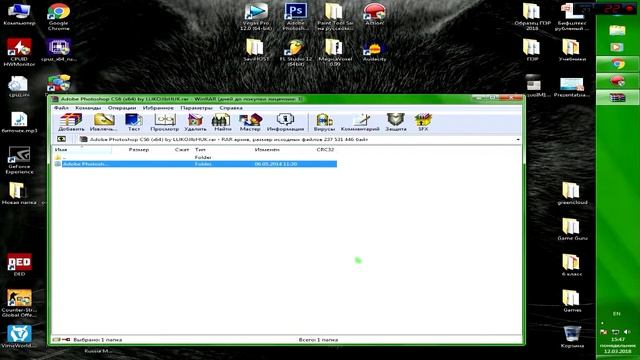
Task: Sort by the CRC32 column header
Action: 325,150
